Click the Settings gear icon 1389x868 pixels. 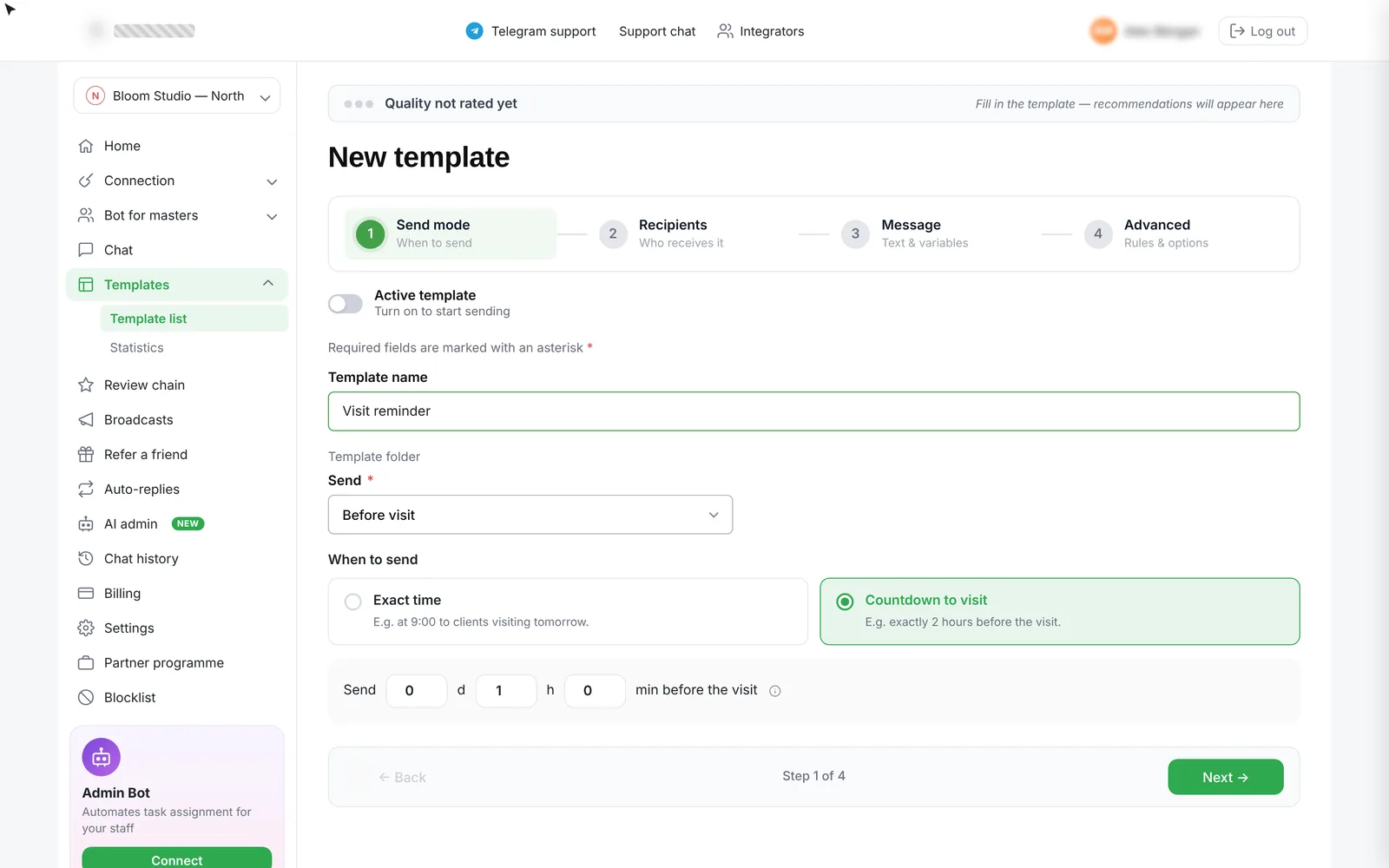[x=86, y=628]
